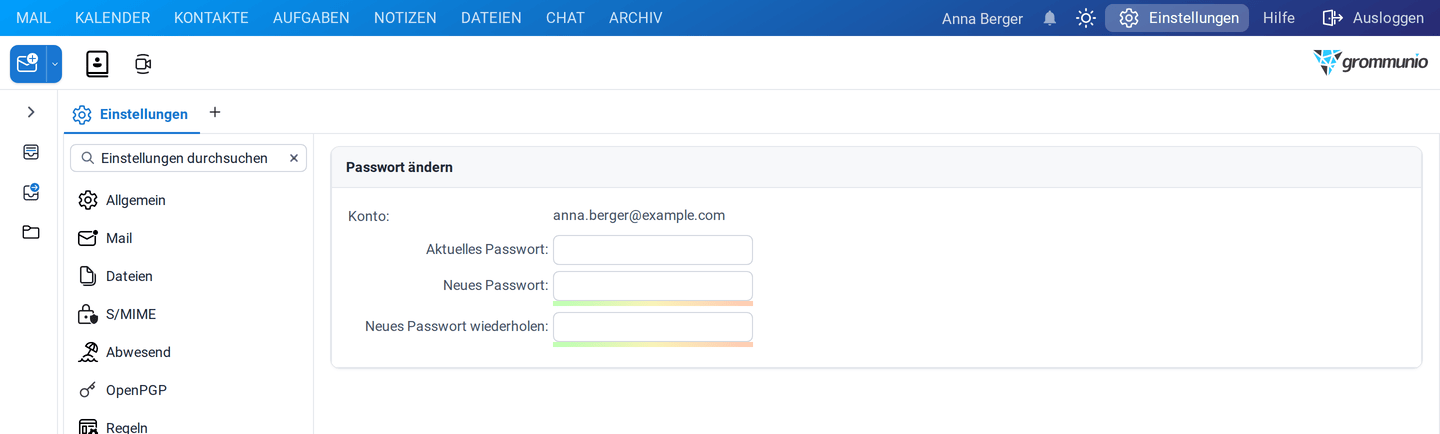This screenshot has height=434, width=1440.
Task: Open the dropdown arrow beside new mail
Action: coord(55,64)
